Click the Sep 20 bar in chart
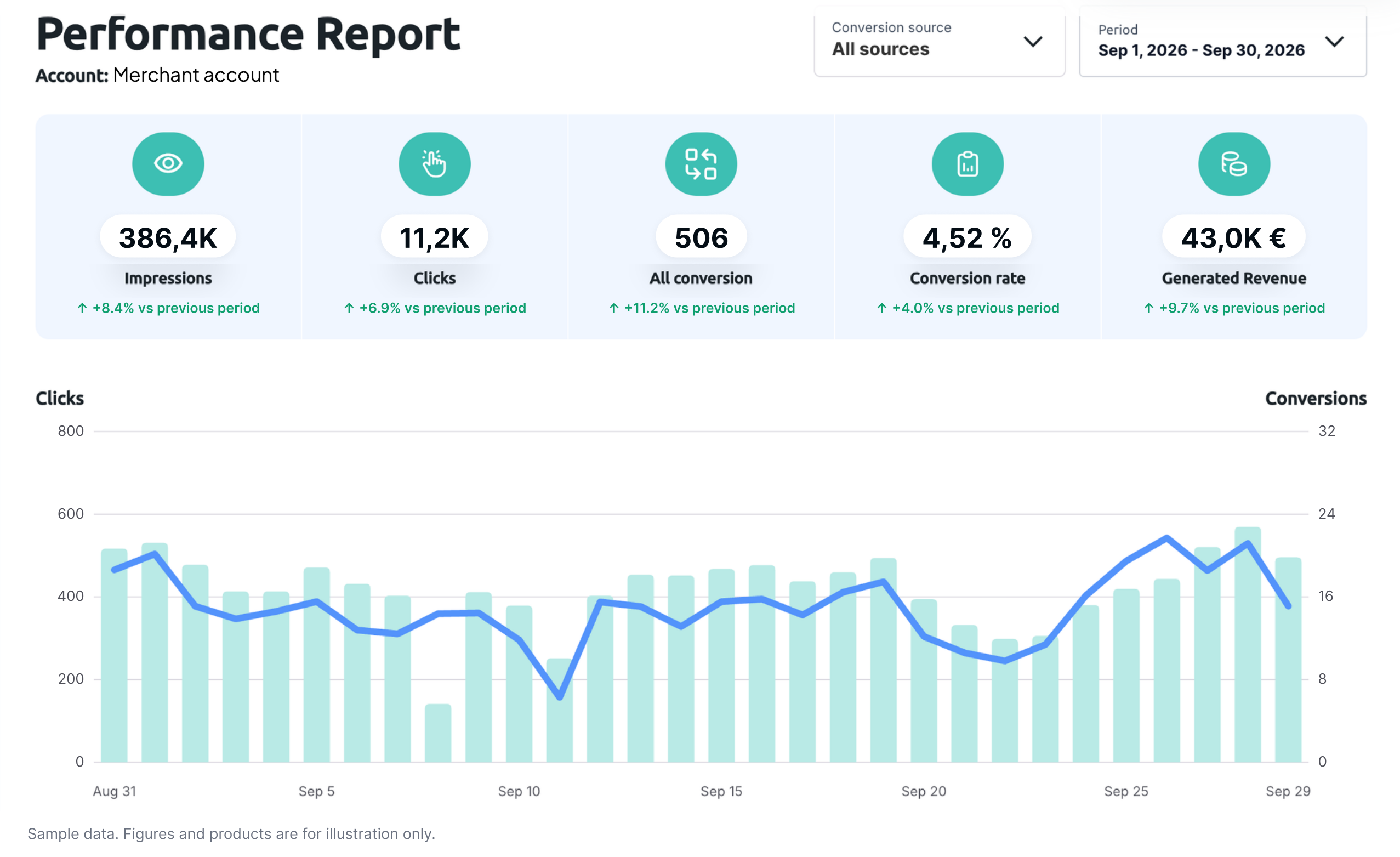This screenshot has width=1400, height=857. coord(924,681)
